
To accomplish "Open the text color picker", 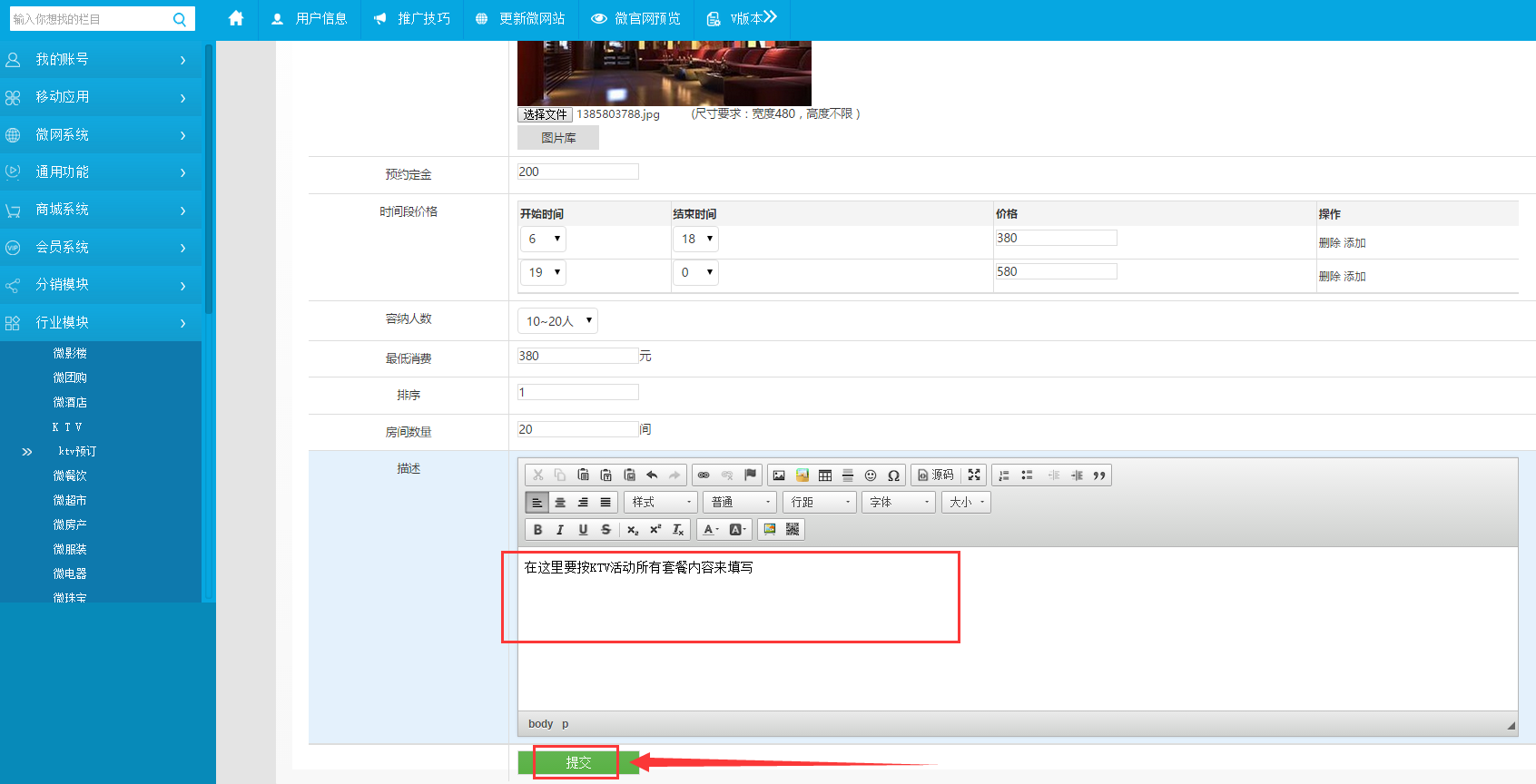I will click(x=711, y=530).
